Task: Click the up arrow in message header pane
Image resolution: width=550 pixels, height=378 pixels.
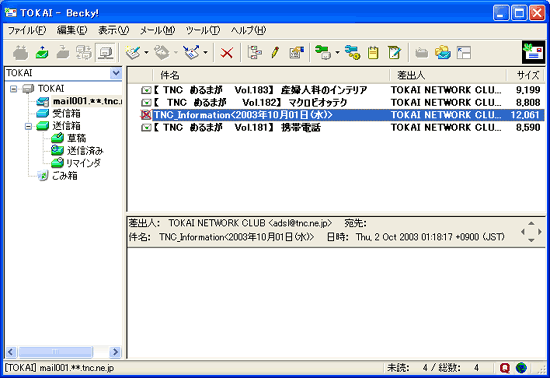Action: (x=531, y=223)
